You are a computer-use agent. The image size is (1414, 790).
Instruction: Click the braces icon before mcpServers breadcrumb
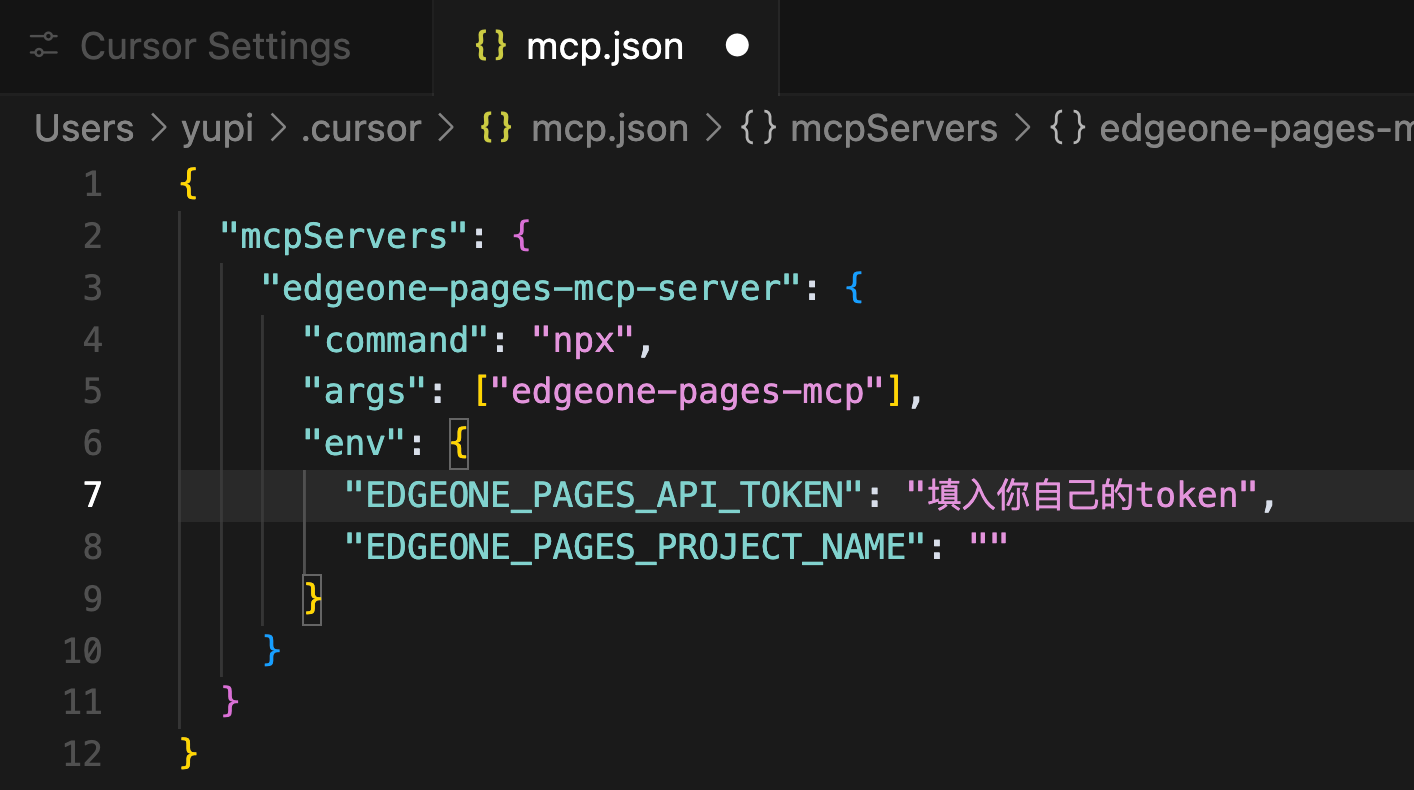759,128
